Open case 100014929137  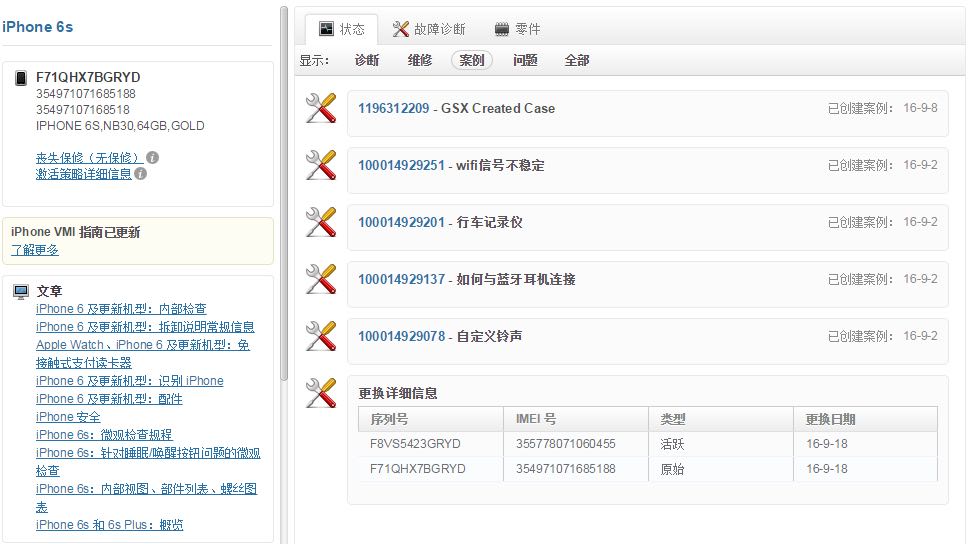[402, 279]
